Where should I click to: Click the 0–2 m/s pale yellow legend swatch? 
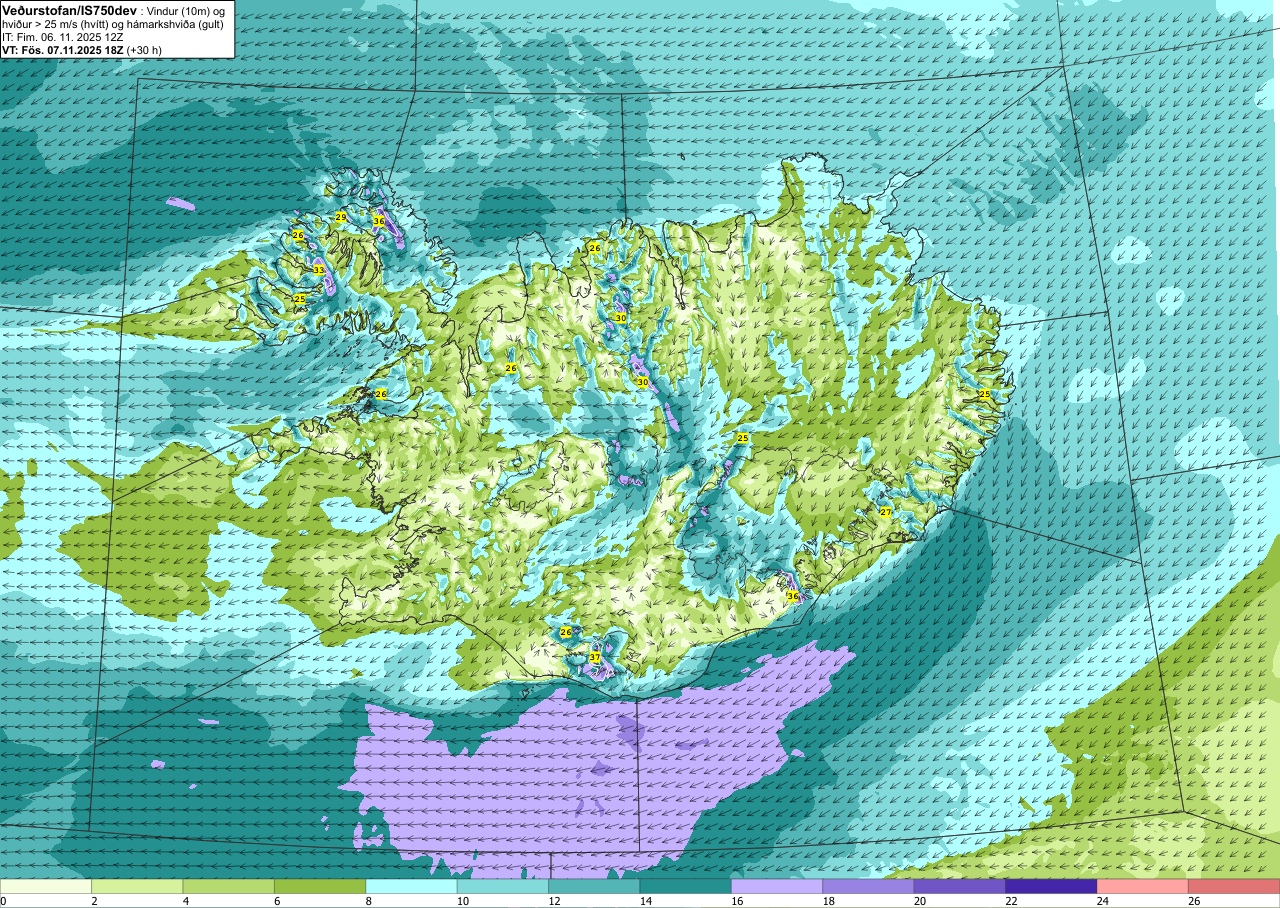[x=46, y=886]
